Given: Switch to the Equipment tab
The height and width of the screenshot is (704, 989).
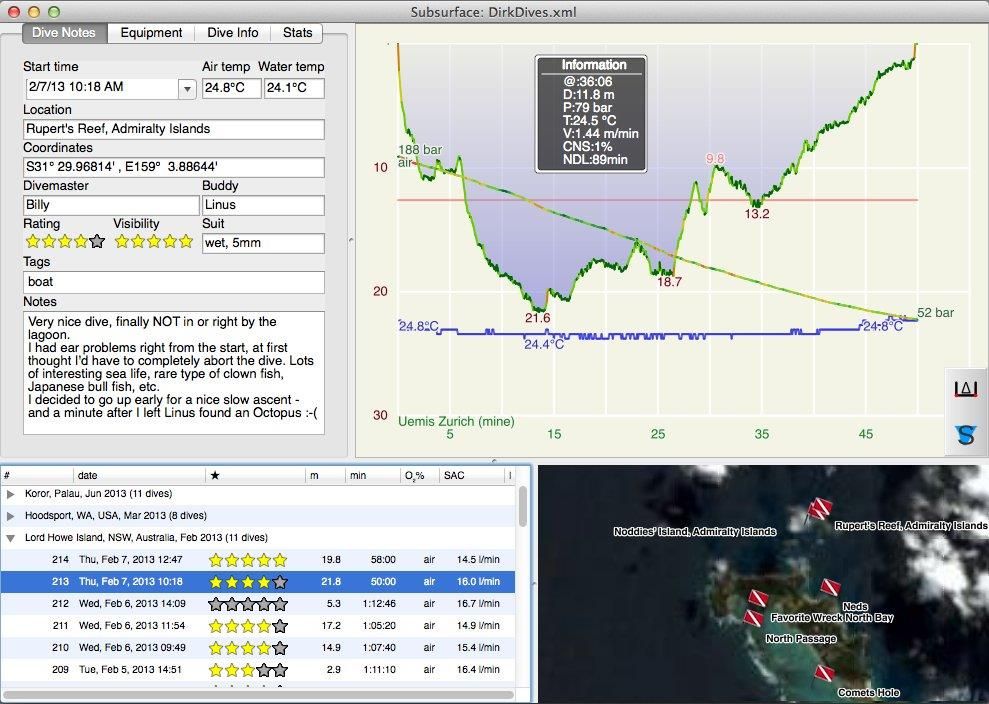Looking at the screenshot, I should point(151,32).
